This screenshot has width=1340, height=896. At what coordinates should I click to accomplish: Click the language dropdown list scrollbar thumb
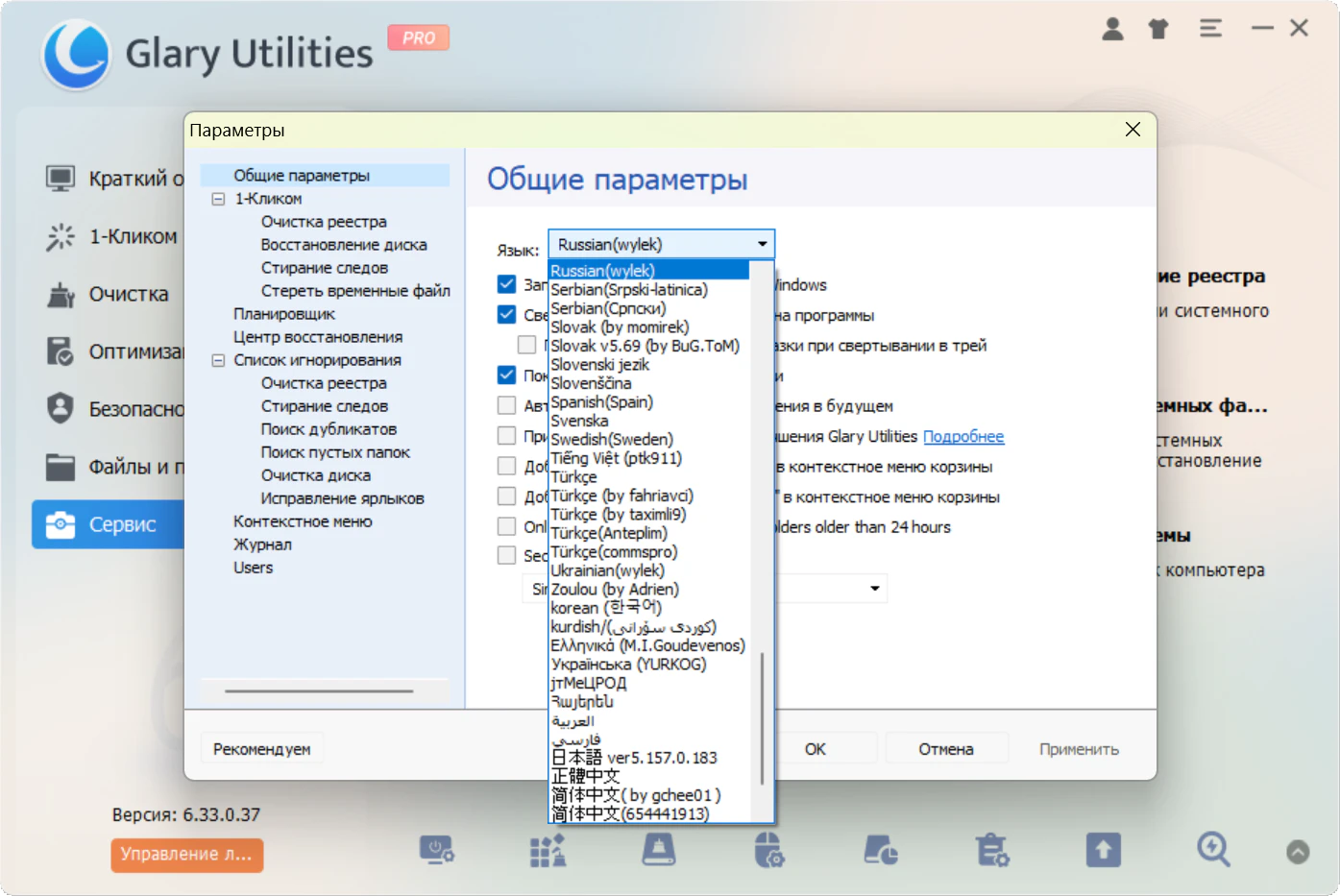762,718
